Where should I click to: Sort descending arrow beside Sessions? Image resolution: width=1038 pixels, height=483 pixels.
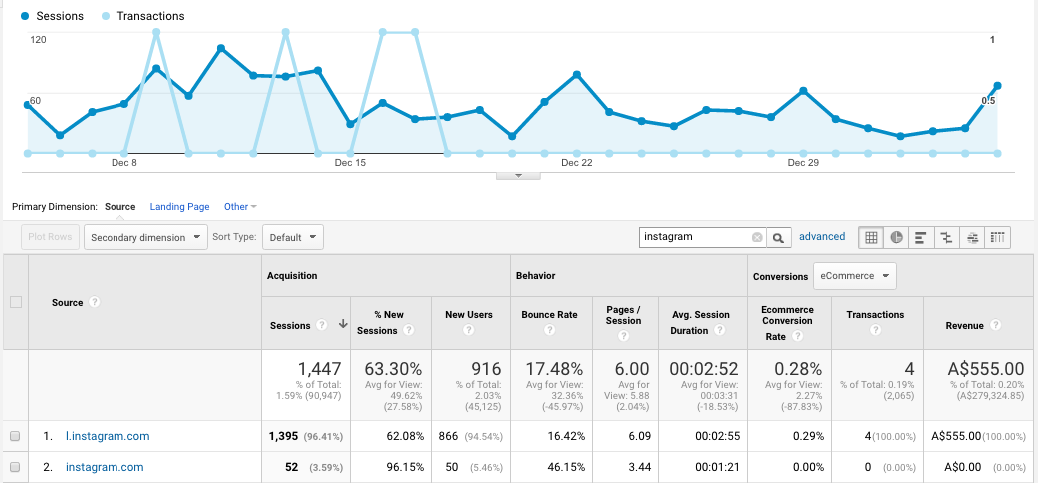pyautogui.click(x=343, y=324)
